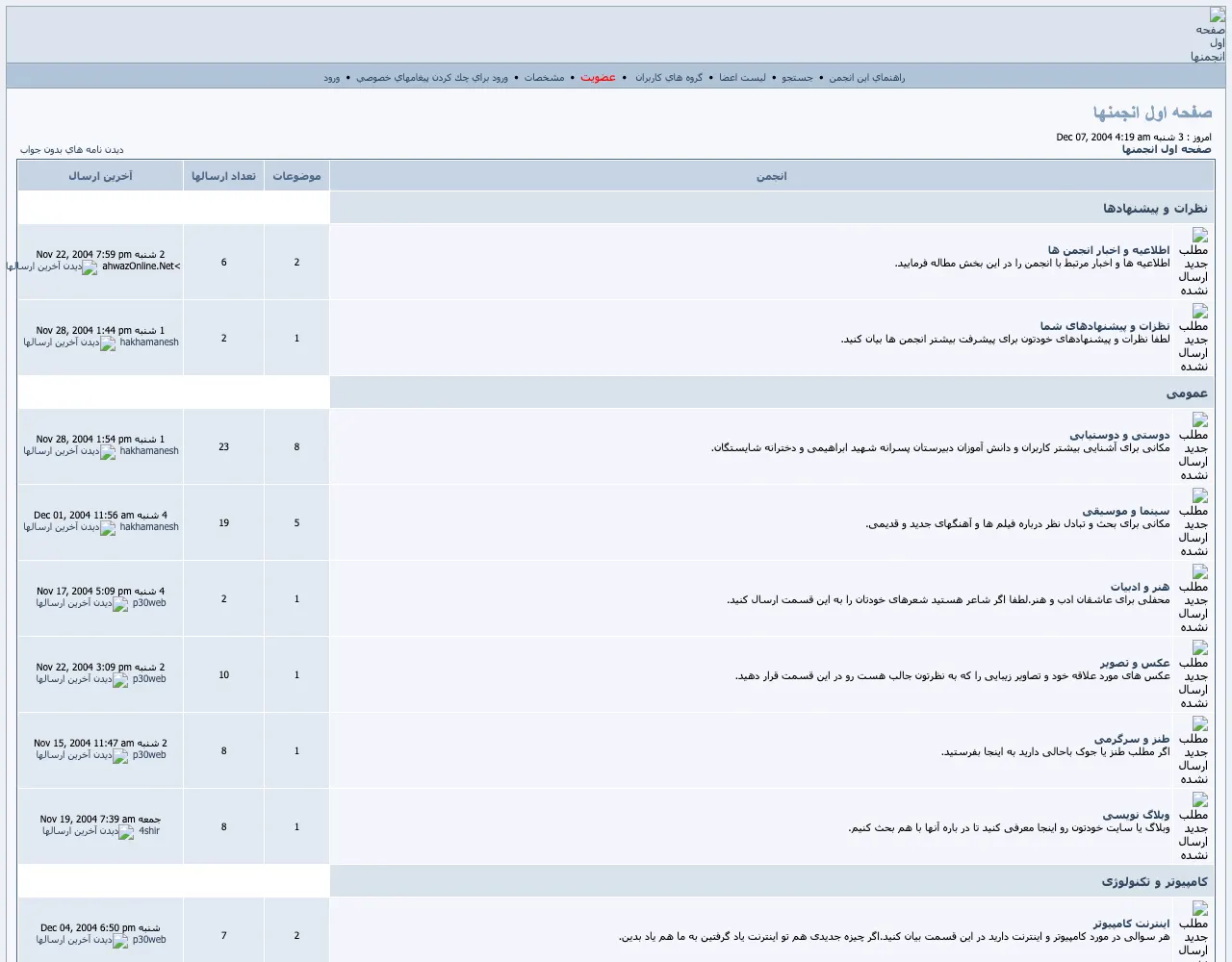Open the 'وبلاگ نویسی' forum
Viewport: 1232px width, 962px height.
pos(1137,815)
